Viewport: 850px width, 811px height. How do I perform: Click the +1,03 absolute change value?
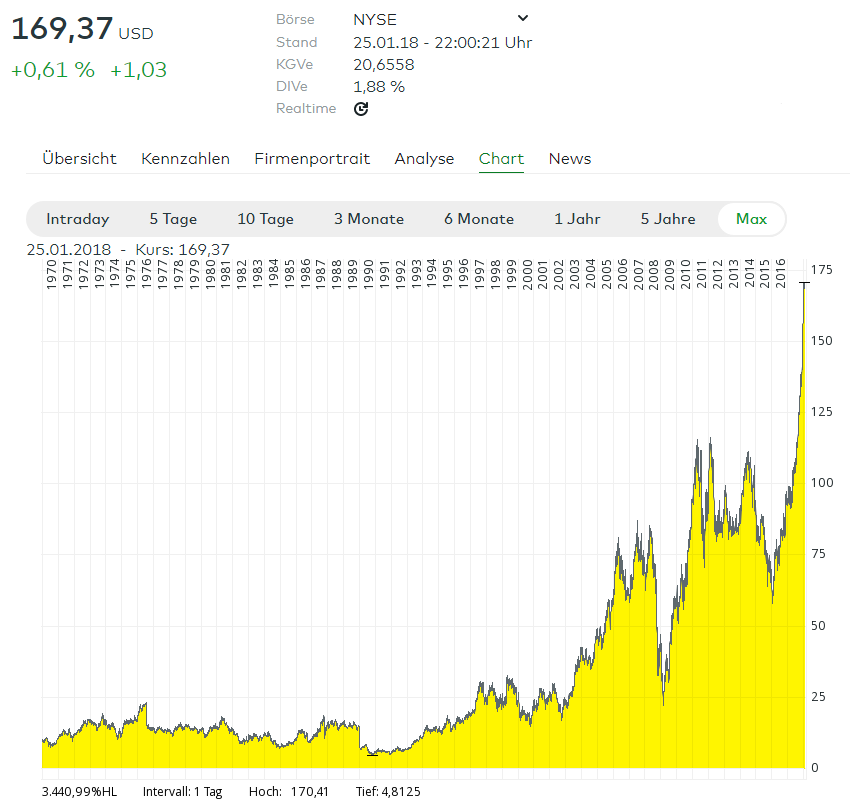pos(138,70)
